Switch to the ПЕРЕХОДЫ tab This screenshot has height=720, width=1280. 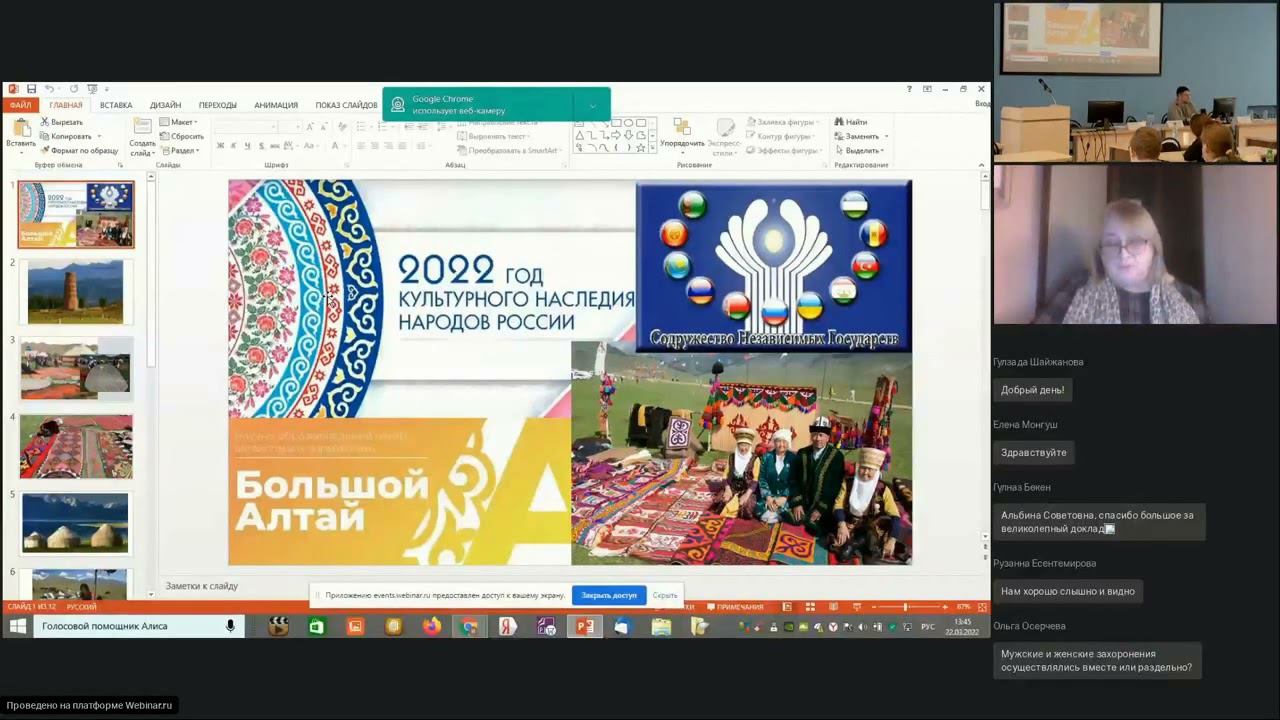[x=218, y=105]
